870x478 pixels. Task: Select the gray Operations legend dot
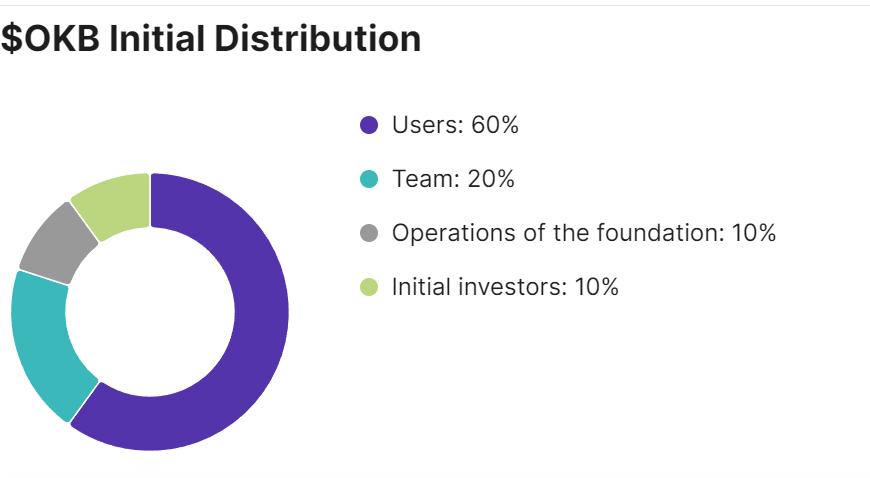369,233
